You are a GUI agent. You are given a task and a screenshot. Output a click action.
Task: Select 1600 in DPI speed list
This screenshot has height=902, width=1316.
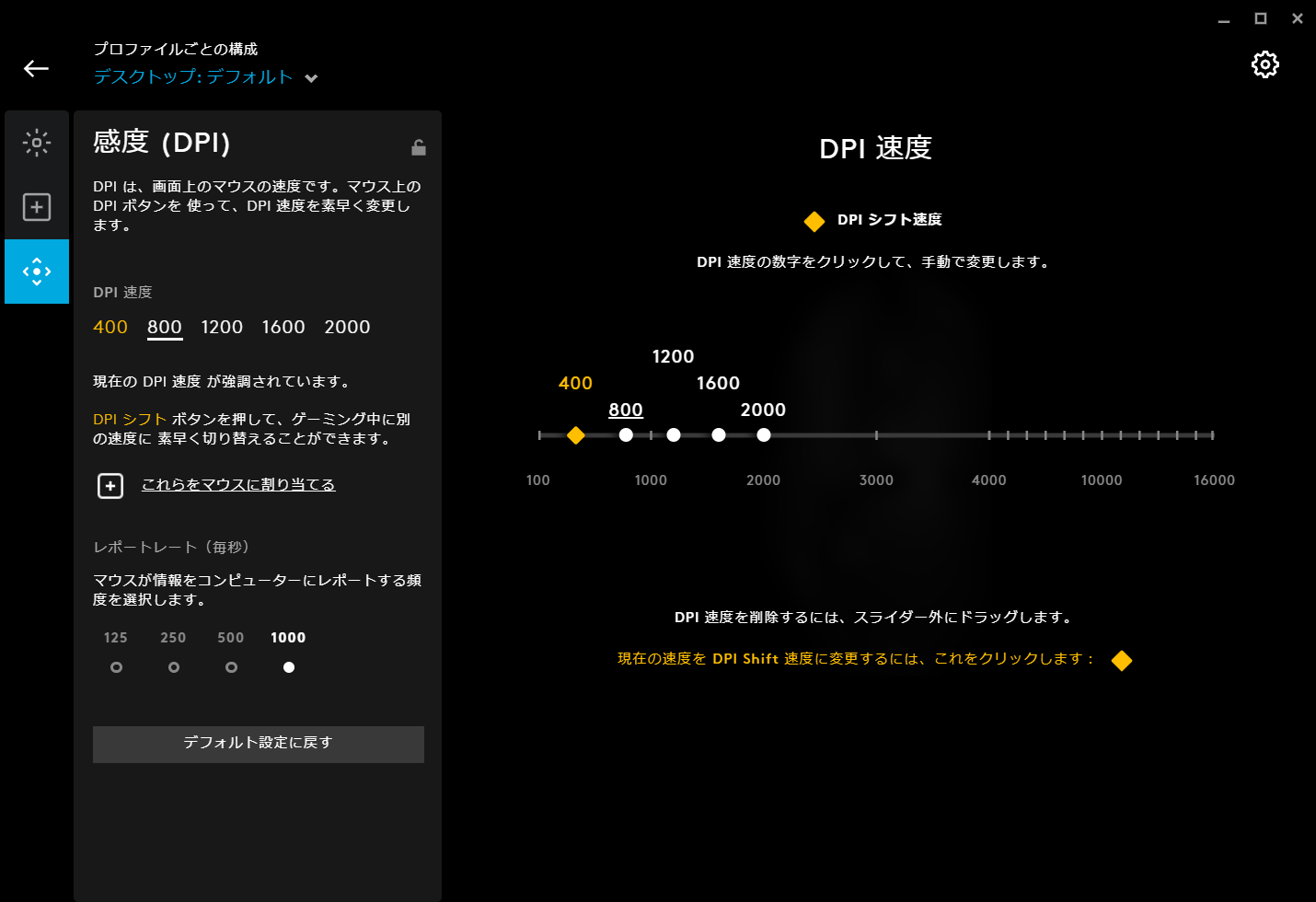pyautogui.click(x=283, y=327)
